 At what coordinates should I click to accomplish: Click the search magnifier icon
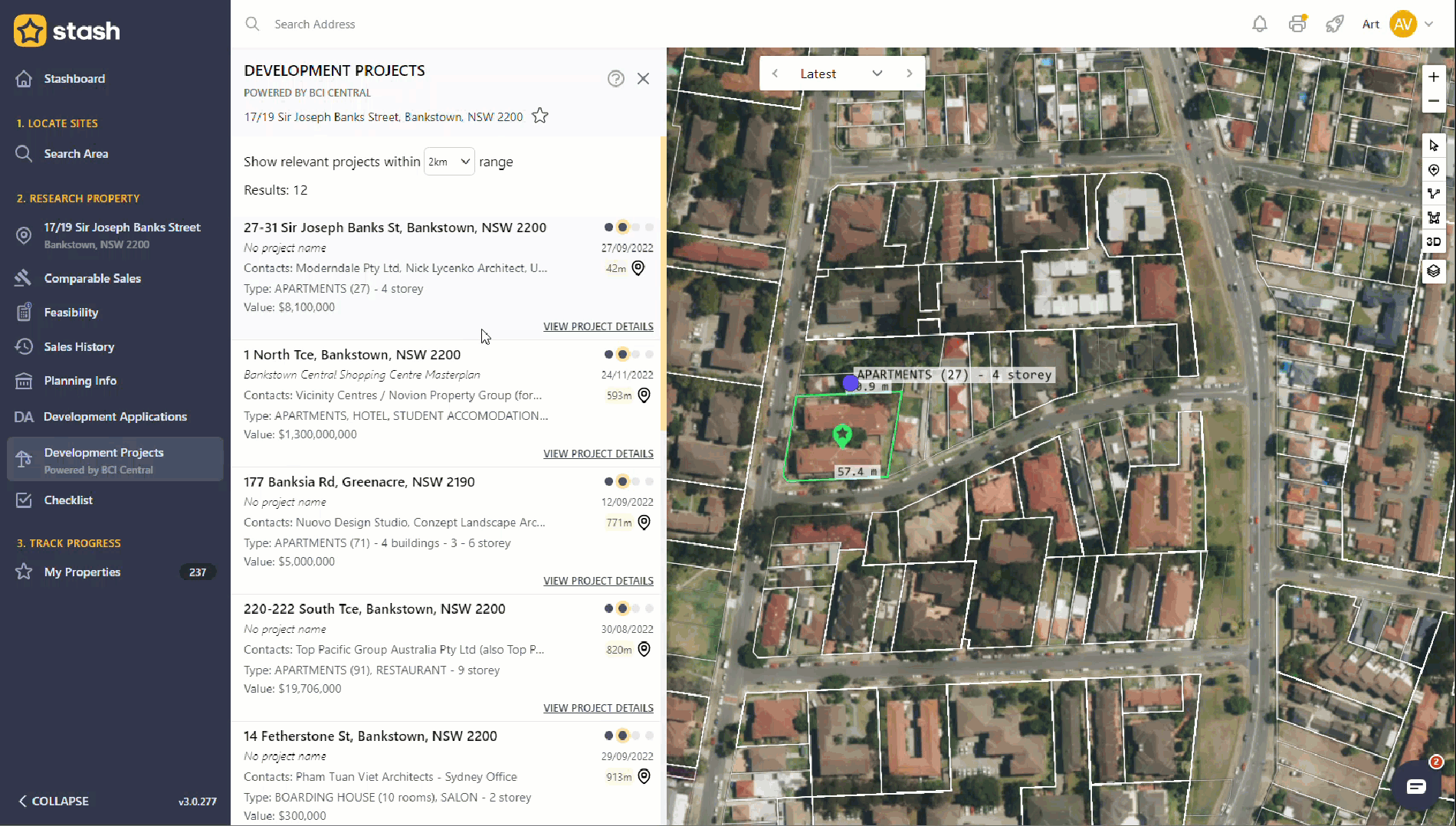coord(252,24)
